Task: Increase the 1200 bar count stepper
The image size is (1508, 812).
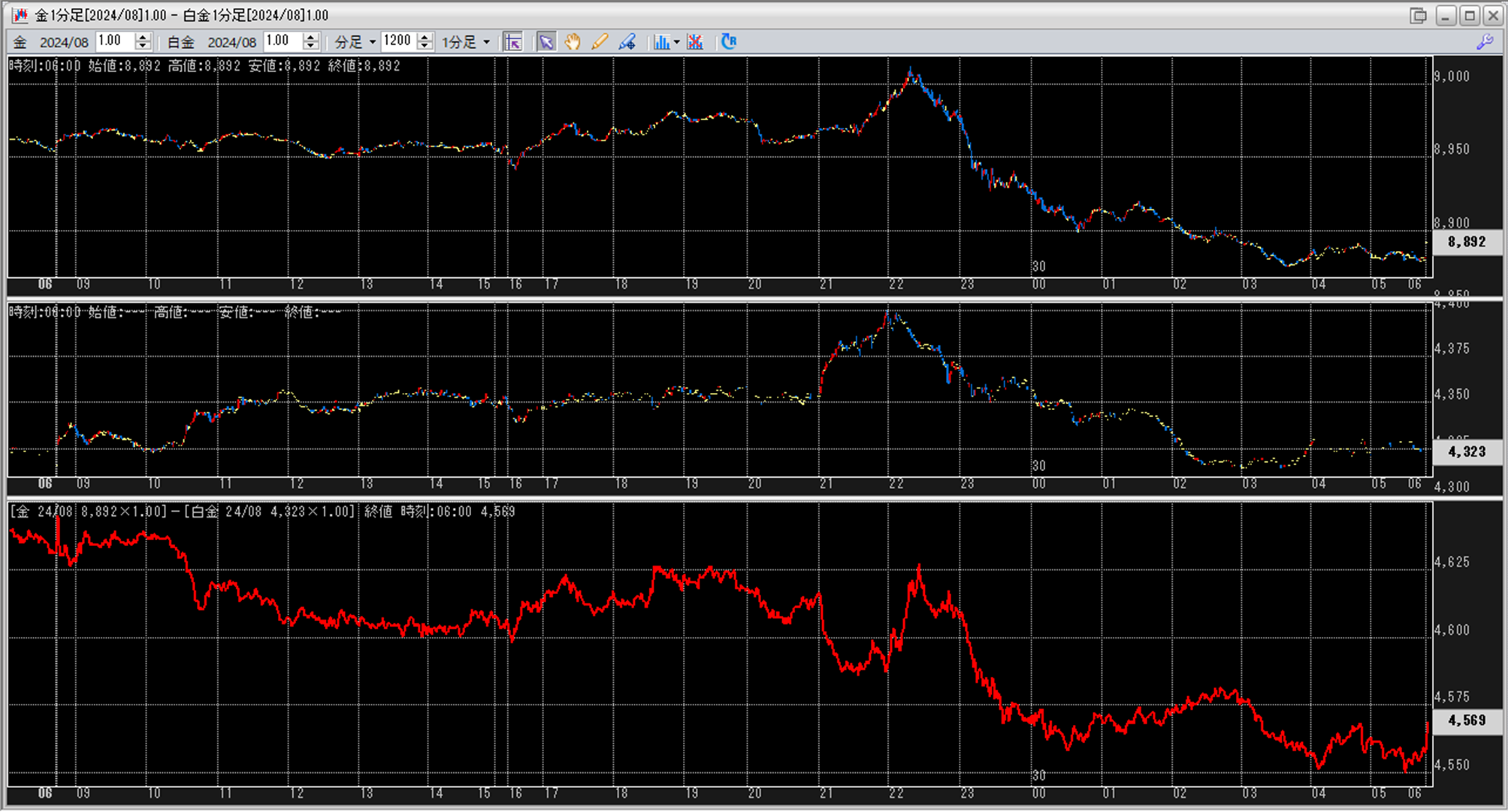Action: (425, 38)
